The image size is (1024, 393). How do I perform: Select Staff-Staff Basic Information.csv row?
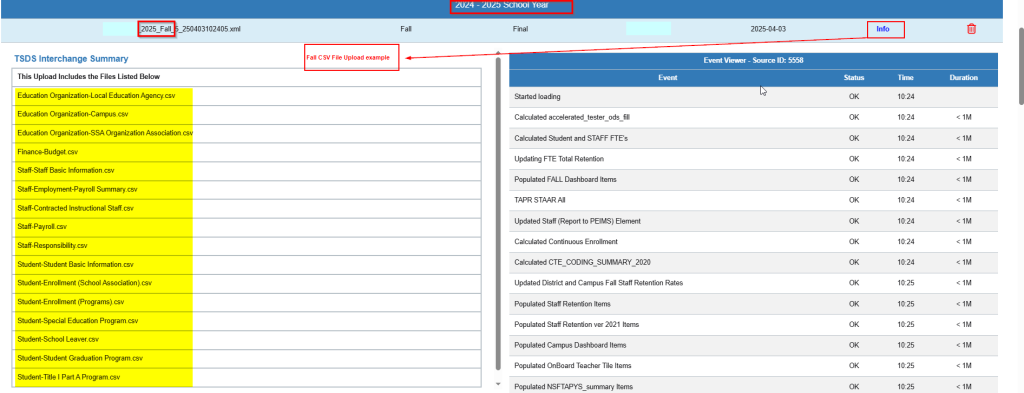(247, 170)
